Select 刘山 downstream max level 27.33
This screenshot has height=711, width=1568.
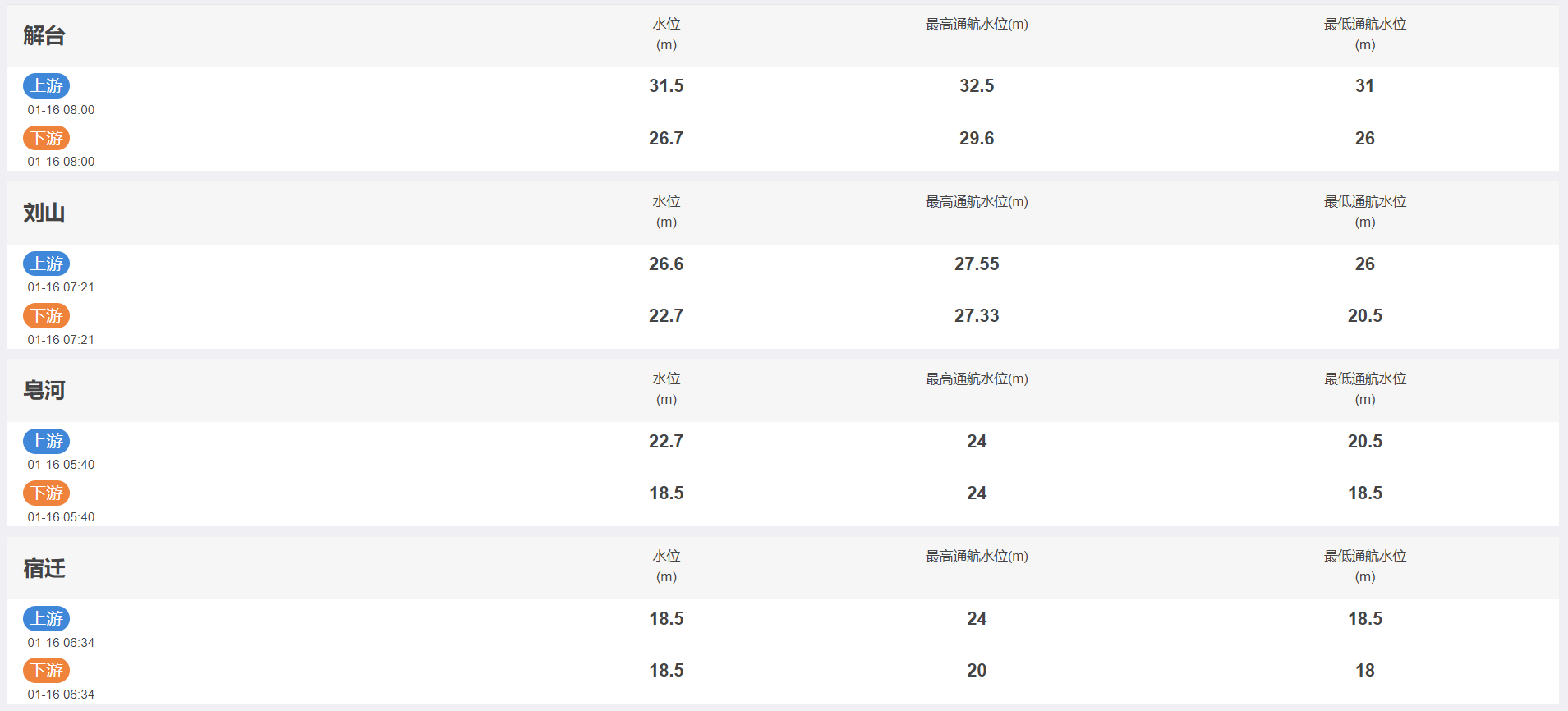point(977,315)
